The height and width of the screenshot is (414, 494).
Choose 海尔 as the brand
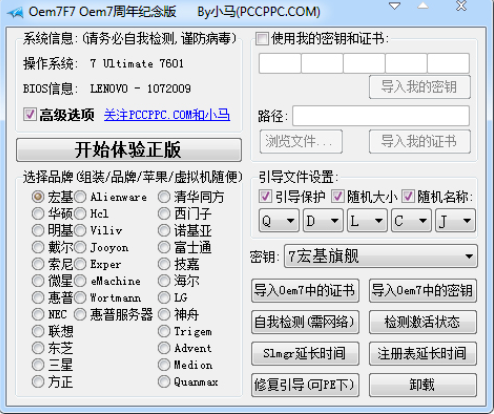(164, 281)
